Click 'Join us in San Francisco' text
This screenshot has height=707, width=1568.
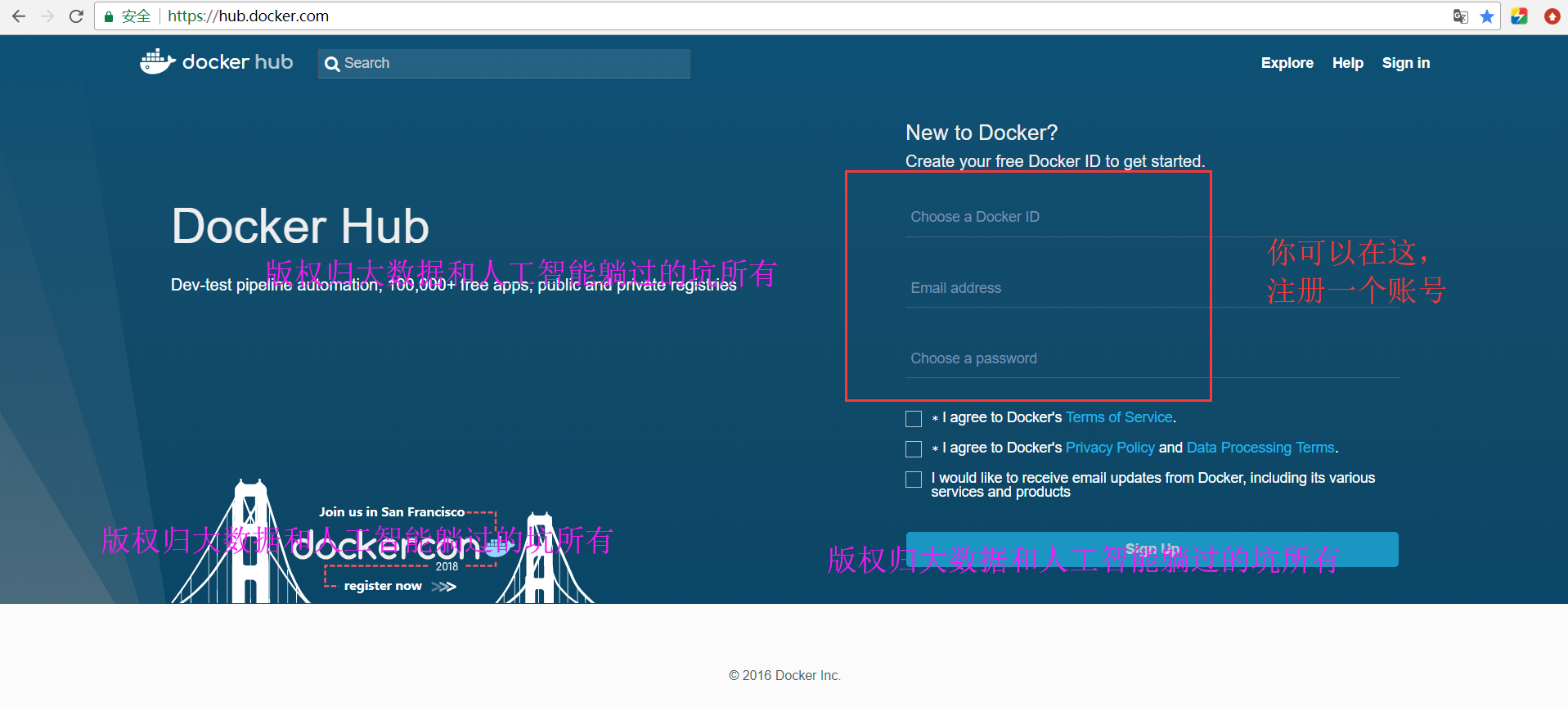(x=392, y=512)
